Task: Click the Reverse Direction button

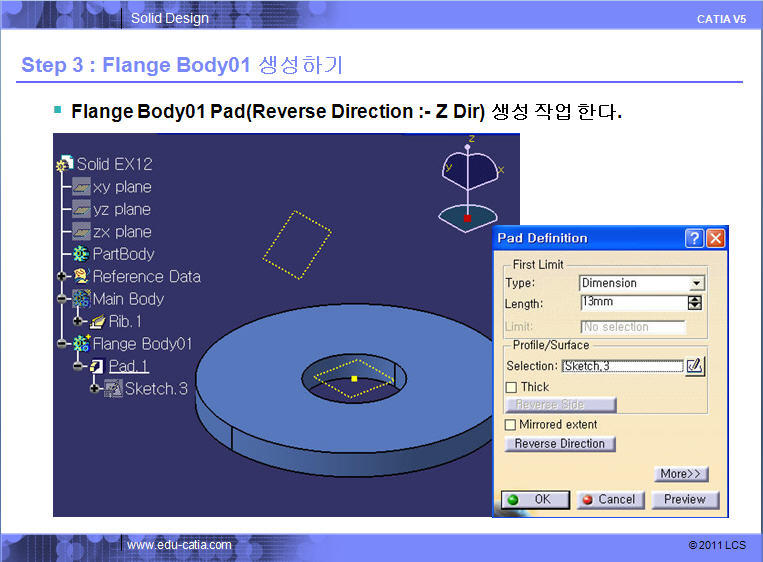Action: pos(560,444)
